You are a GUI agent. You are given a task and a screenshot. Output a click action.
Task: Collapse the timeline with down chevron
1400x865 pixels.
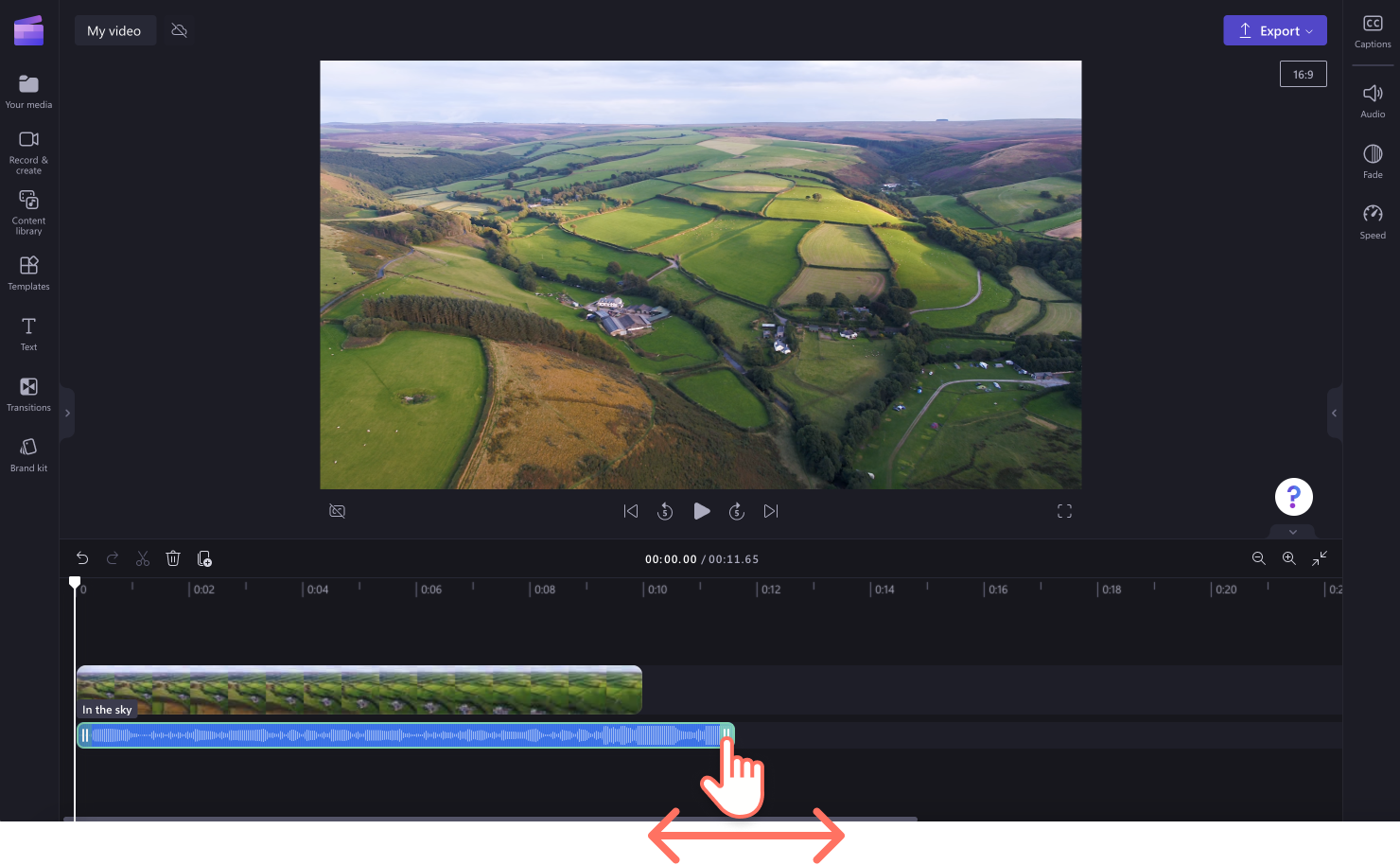(1293, 532)
